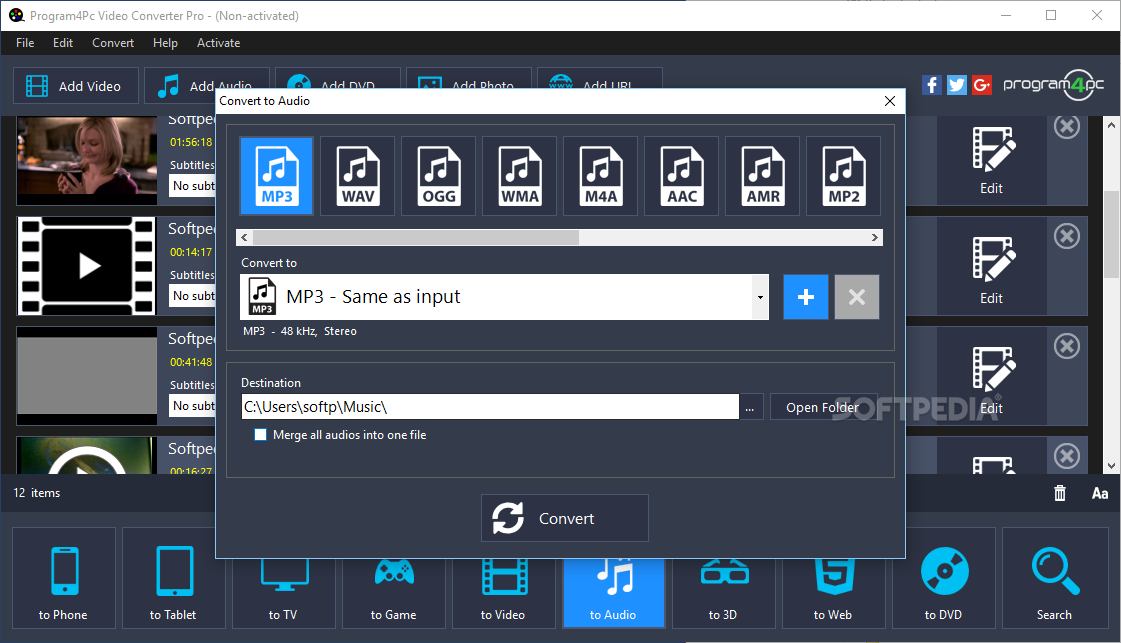Open the Twitter icon link
This screenshot has height=643, width=1121.
[957, 85]
